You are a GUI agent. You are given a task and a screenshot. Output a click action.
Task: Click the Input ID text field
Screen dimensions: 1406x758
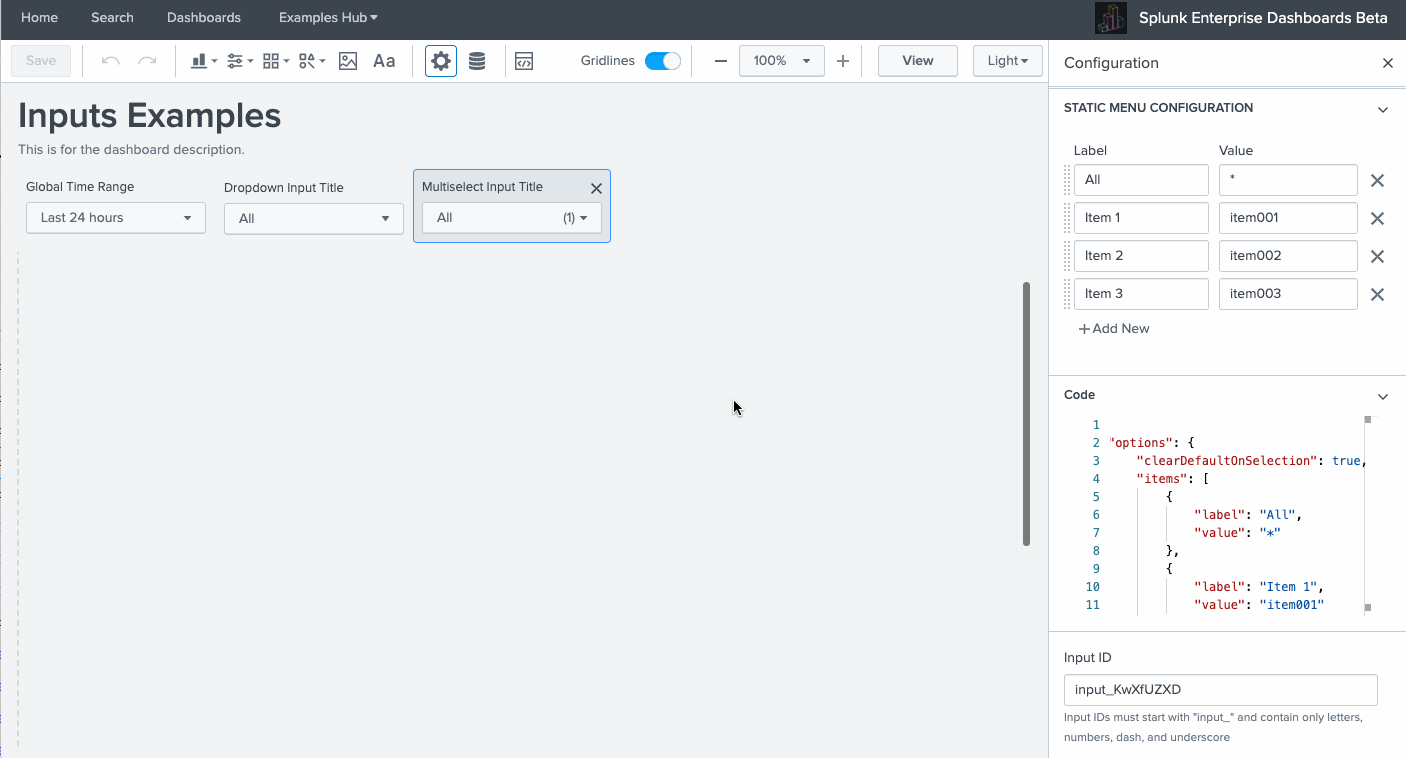click(x=1220, y=690)
